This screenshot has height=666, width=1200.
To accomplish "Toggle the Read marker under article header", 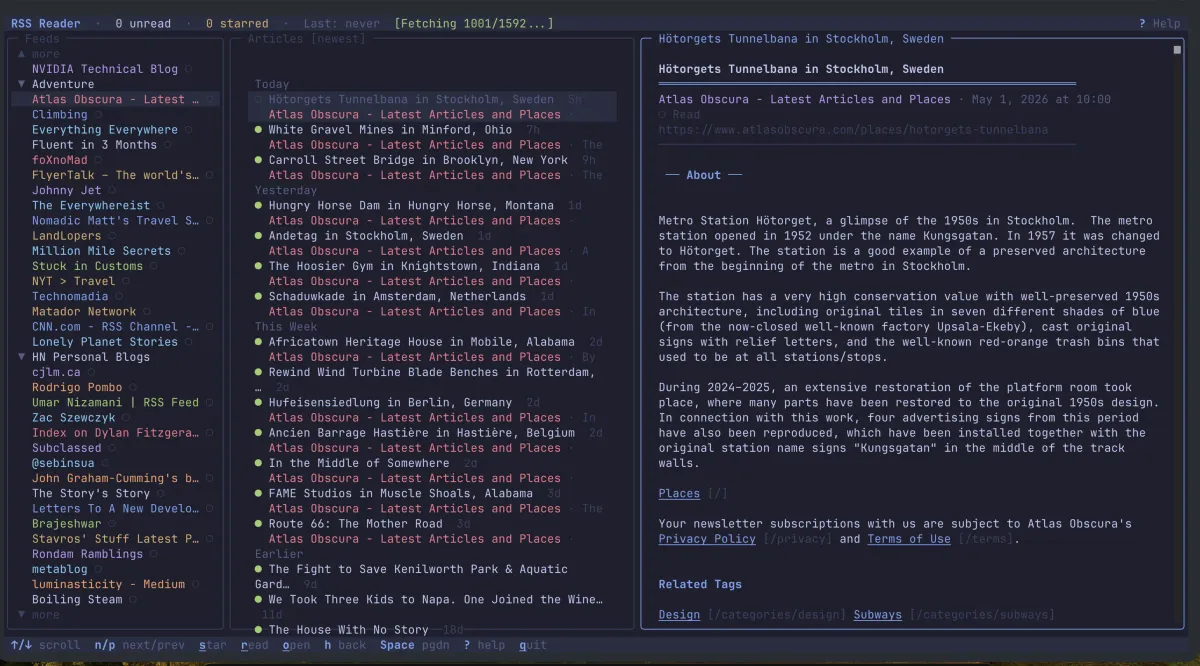I will pyautogui.click(x=679, y=115).
